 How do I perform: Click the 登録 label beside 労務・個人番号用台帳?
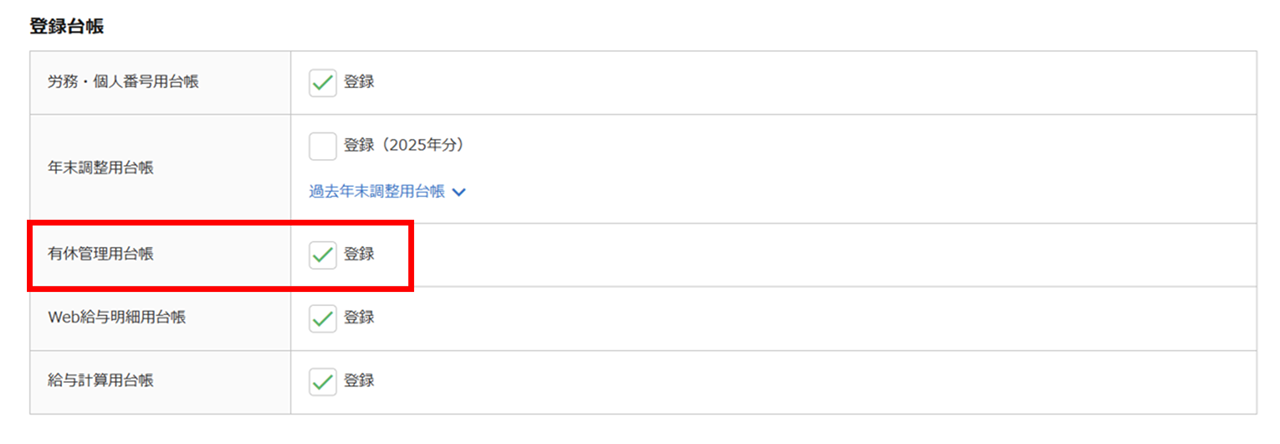pyautogui.click(x=359, y=83)
